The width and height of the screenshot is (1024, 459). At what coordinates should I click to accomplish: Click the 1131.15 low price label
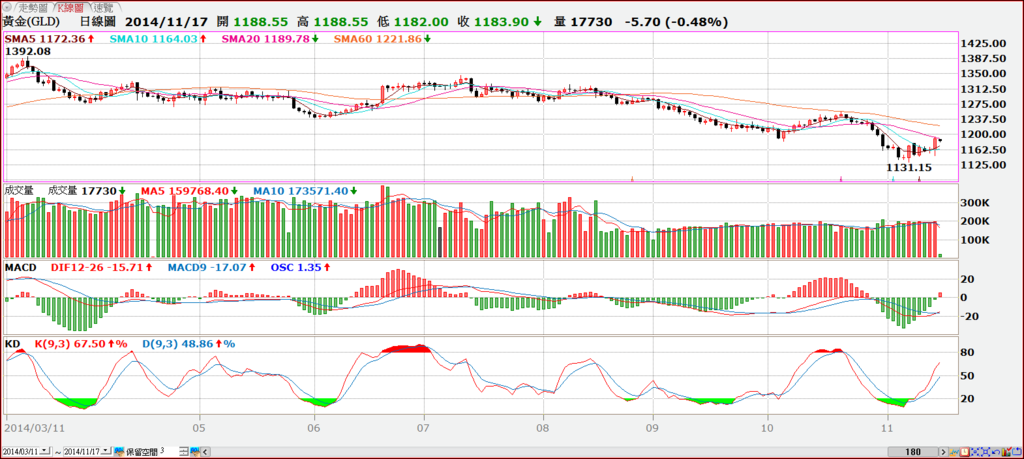pos(908,168)
